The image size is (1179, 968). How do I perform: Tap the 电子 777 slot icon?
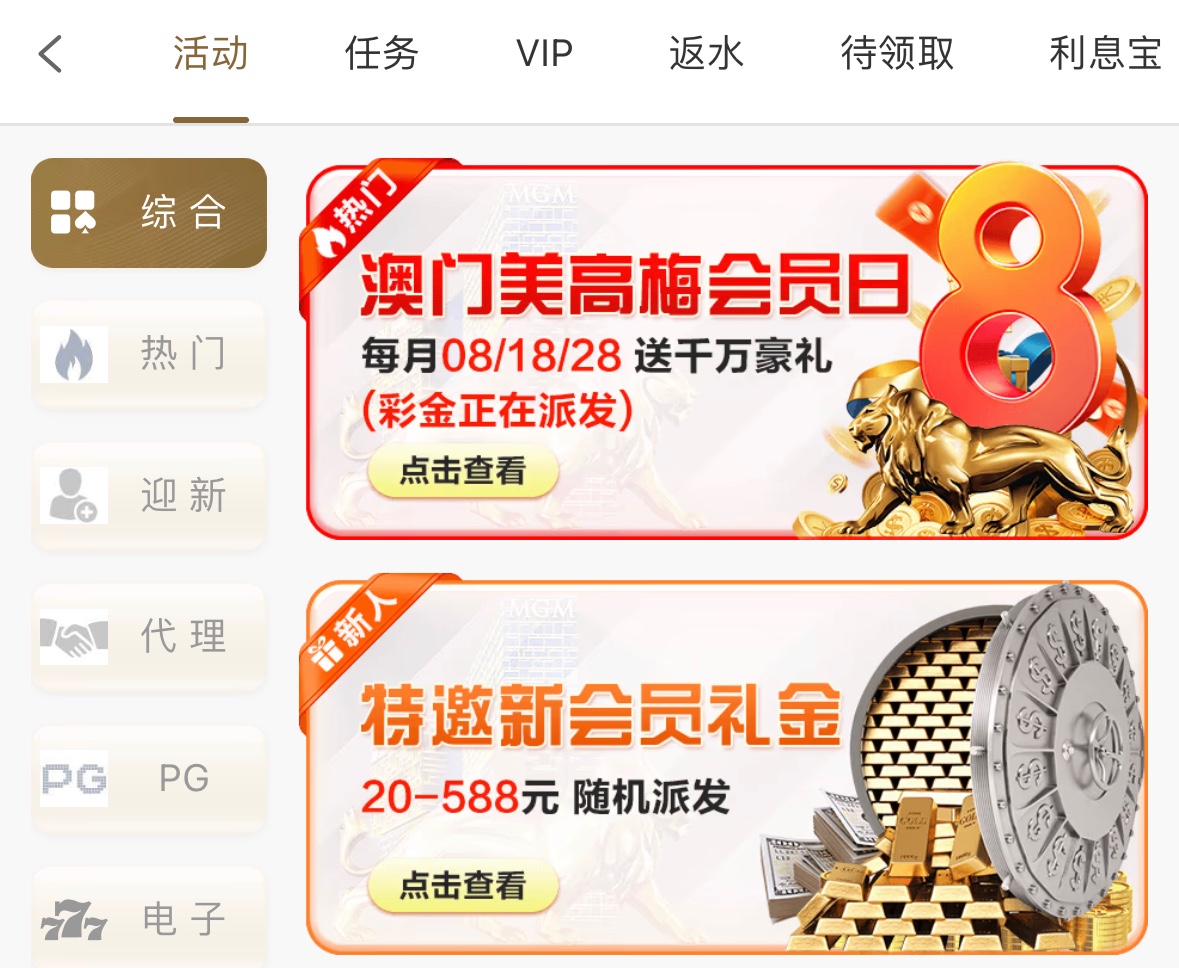coord(74,919)
